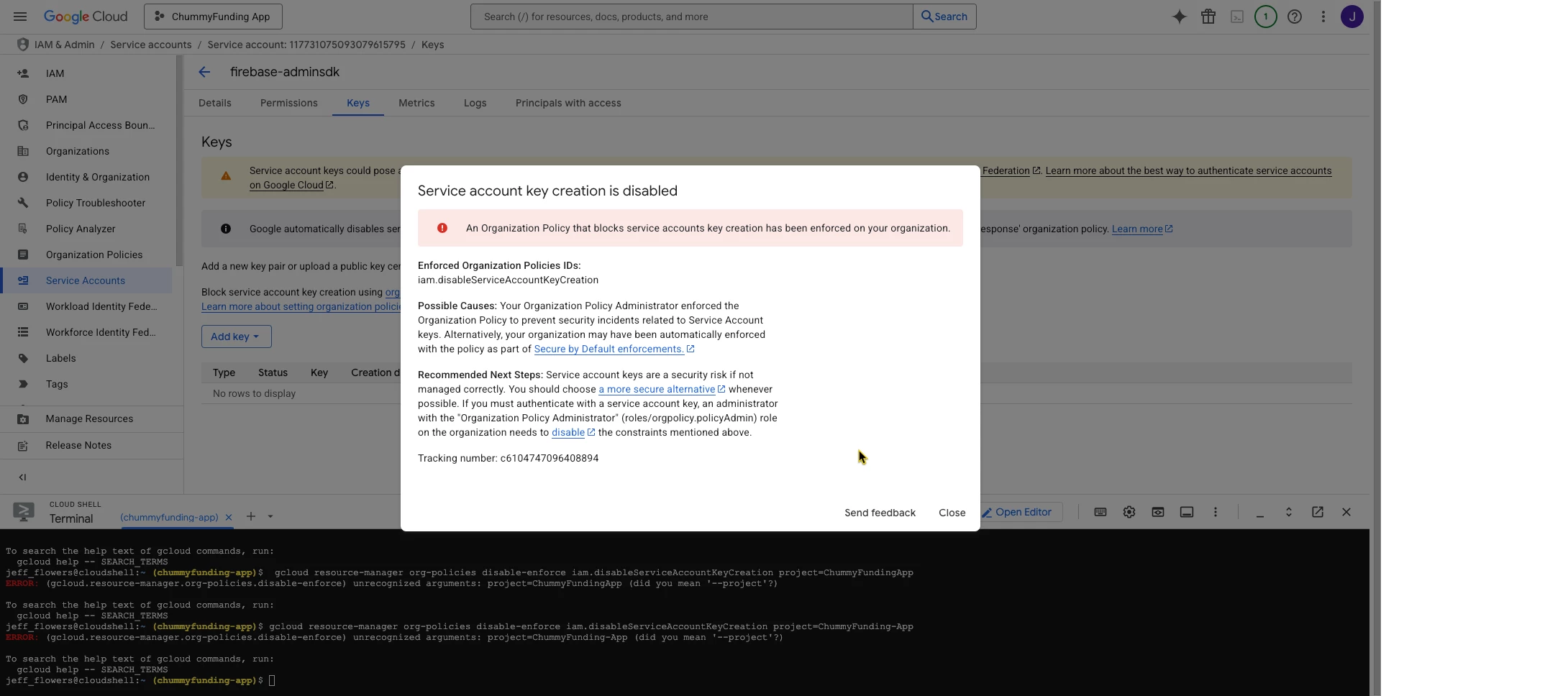Open Organizations in the sidebar
The width and height of the screenshot is (1568, 696).
coord(86,151)
